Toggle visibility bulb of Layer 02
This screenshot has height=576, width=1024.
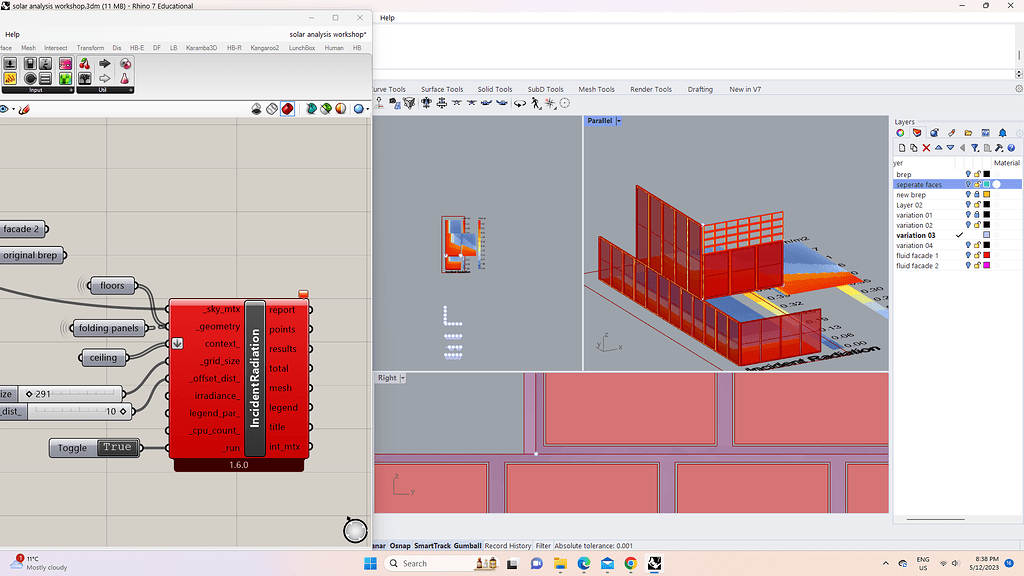(x=968, y=205)
